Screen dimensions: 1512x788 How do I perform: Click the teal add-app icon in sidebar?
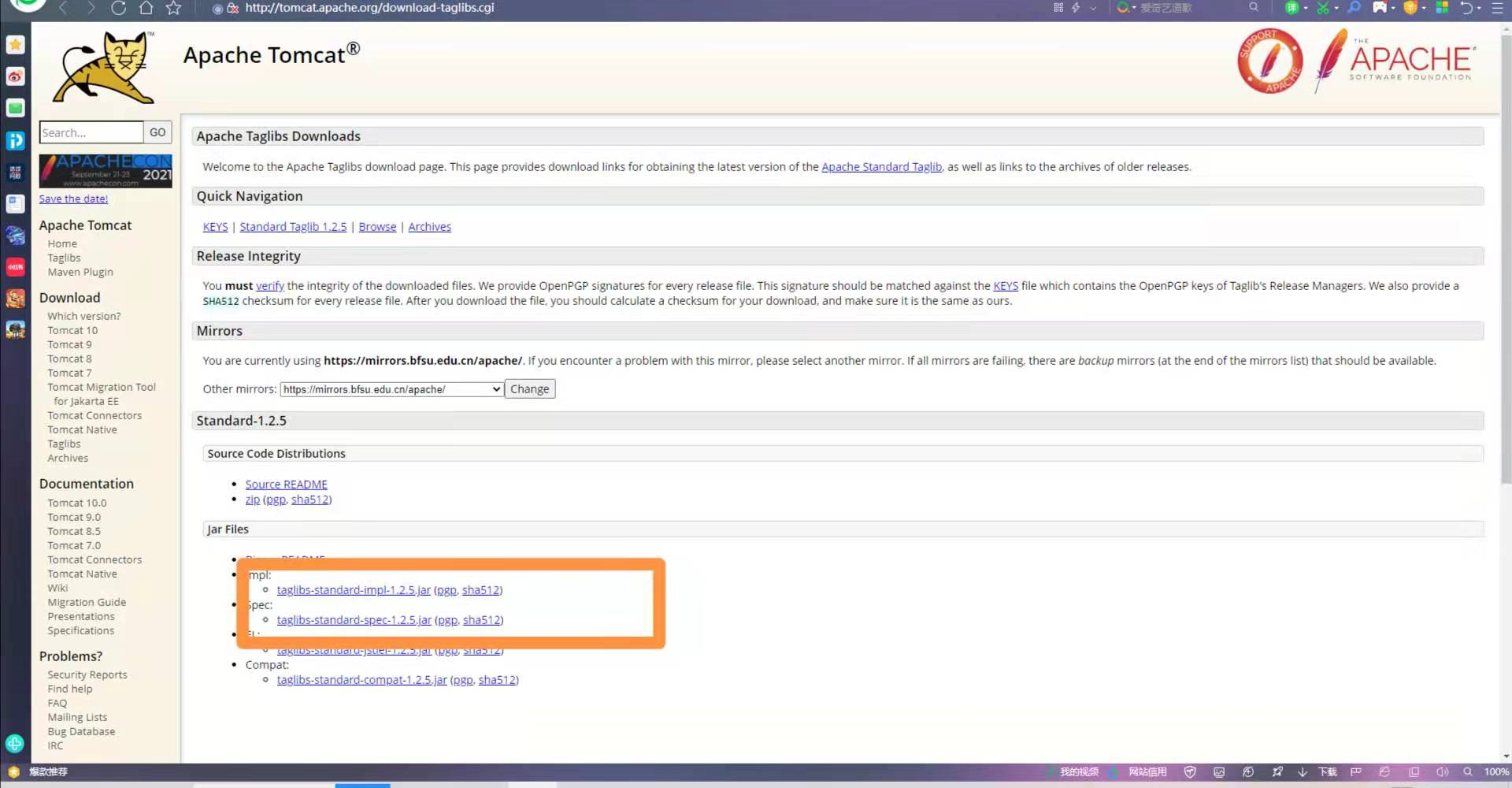point(14,743)
